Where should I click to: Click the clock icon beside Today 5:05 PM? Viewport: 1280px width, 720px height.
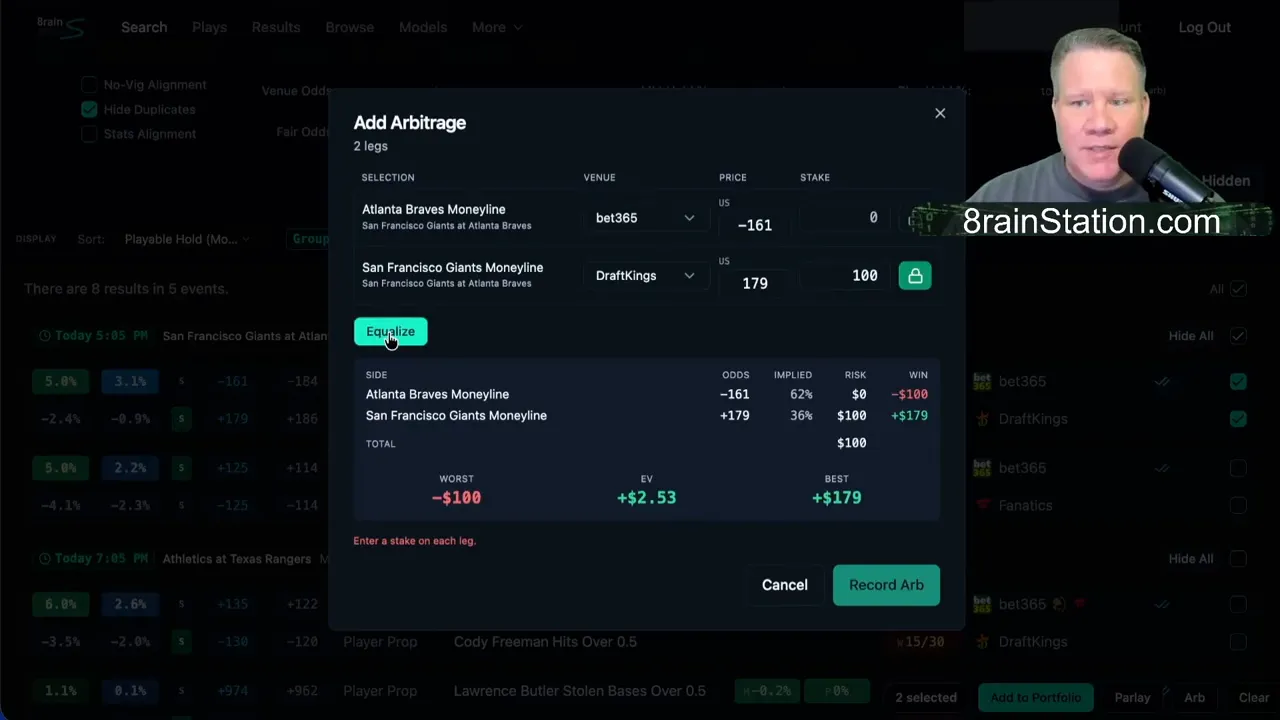pos(44,336)
